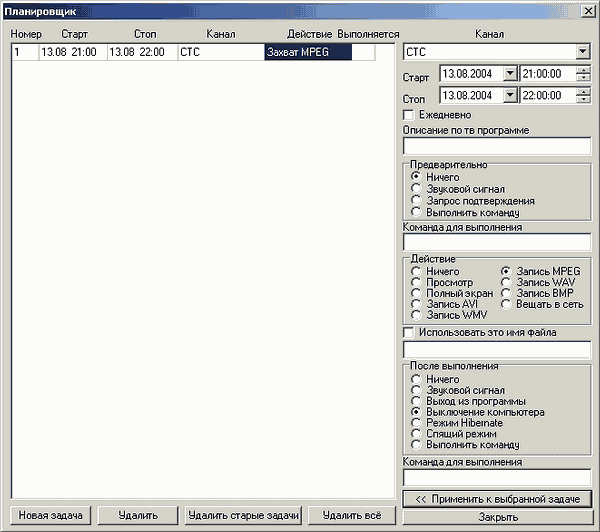Select Режим Hibernate after execution
This screenshot has width=600, height=532.
pyautogui.click(x=416, y=423)
